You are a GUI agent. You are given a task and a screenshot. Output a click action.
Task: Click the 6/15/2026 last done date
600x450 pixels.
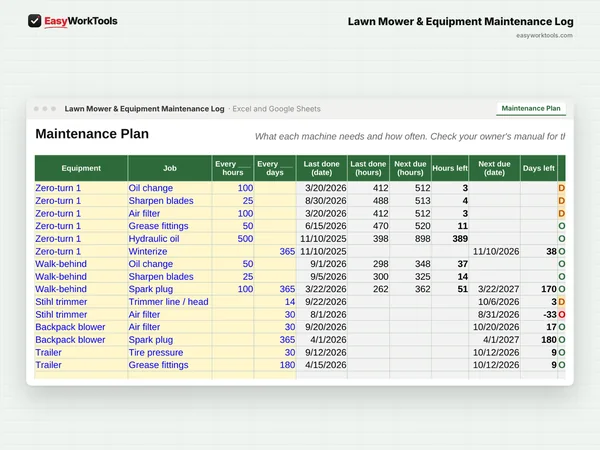tap(326, 226)
